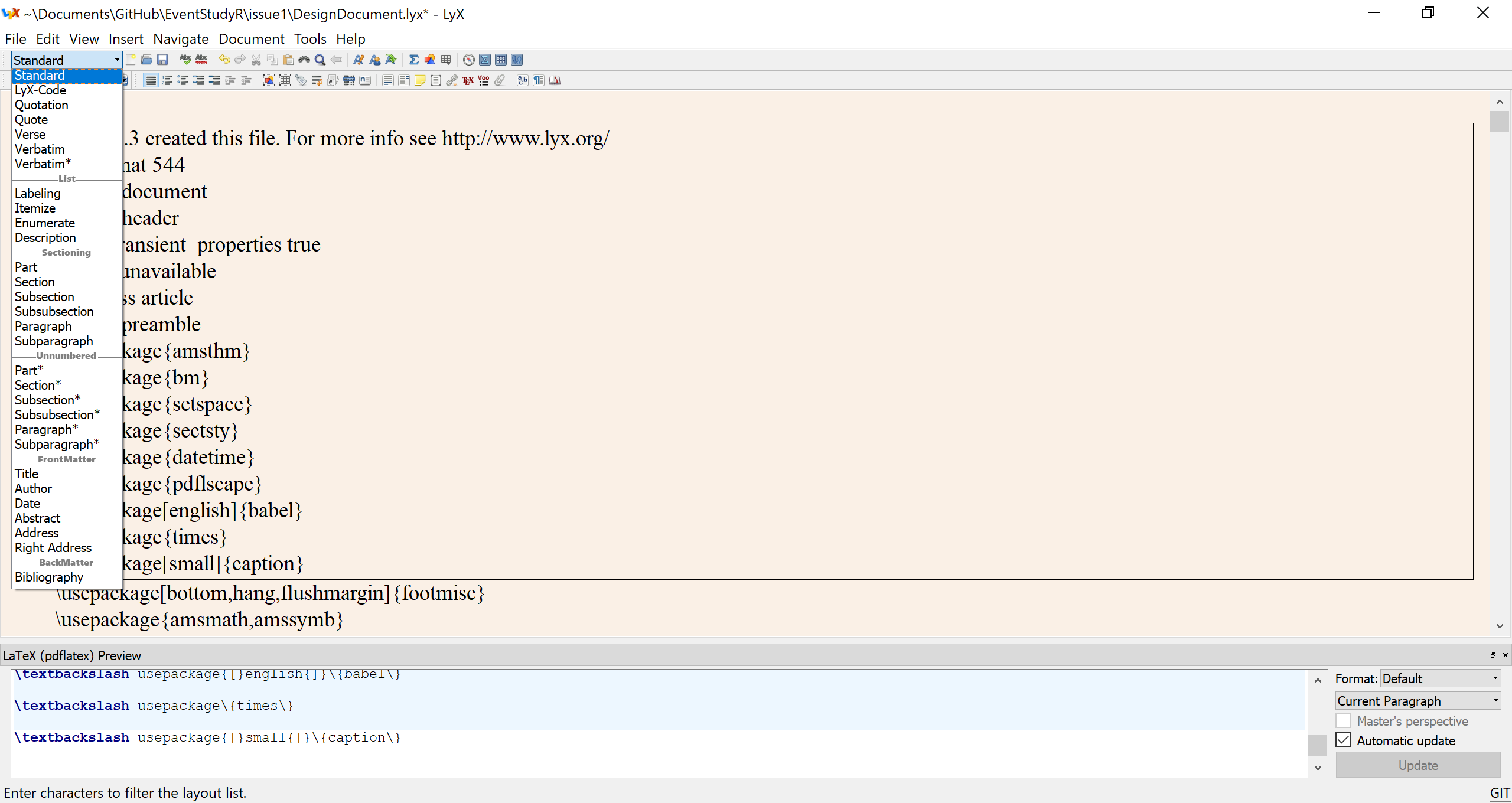
Task: Open the paragraph settings icon
Action: [538, 80]
